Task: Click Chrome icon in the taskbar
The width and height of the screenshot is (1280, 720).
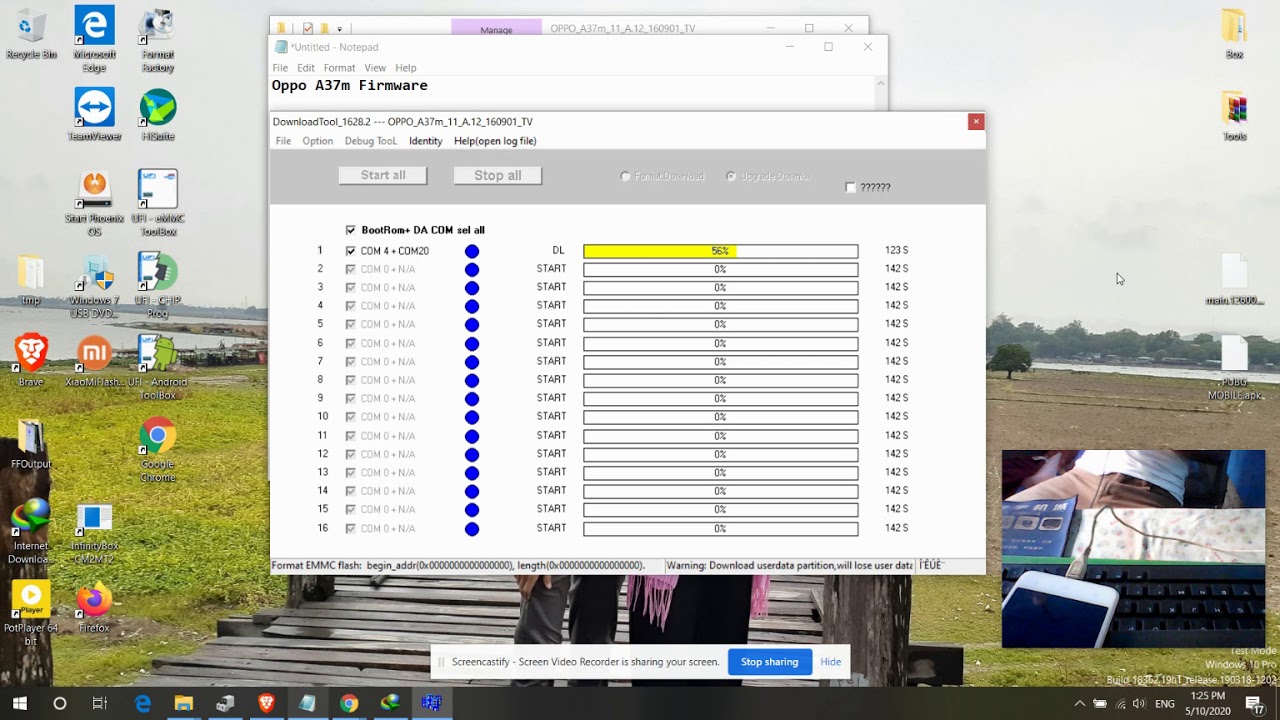Action: (x=348, y=703)
